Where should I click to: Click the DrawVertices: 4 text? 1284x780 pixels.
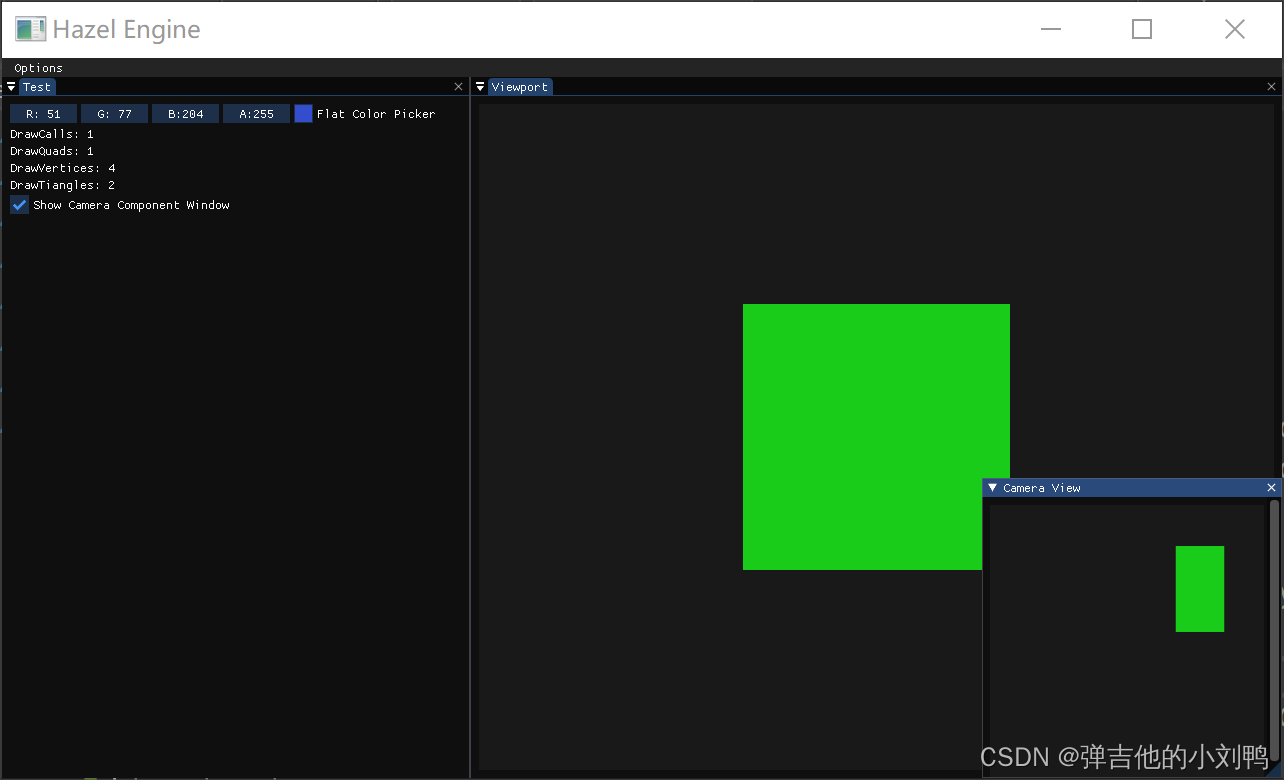click(63, 168)
